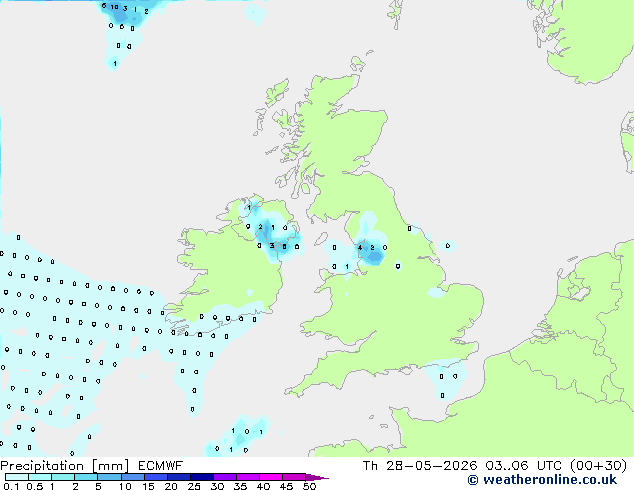Click the date '28-05-2026' text
Viewport: 634px width, 490px height.
click(431, 466)
